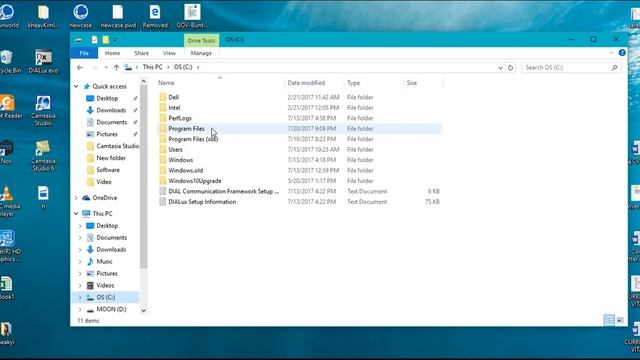
Task: Expand OS (C:) drive node
Action: pyautogui.click(x=80, y=298)
